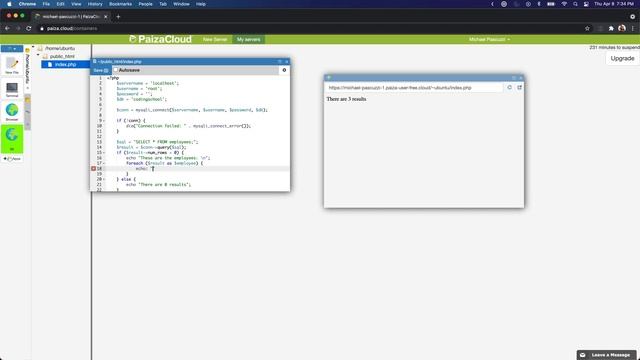
Task: Open the People menu
Action: pos(145,4)
